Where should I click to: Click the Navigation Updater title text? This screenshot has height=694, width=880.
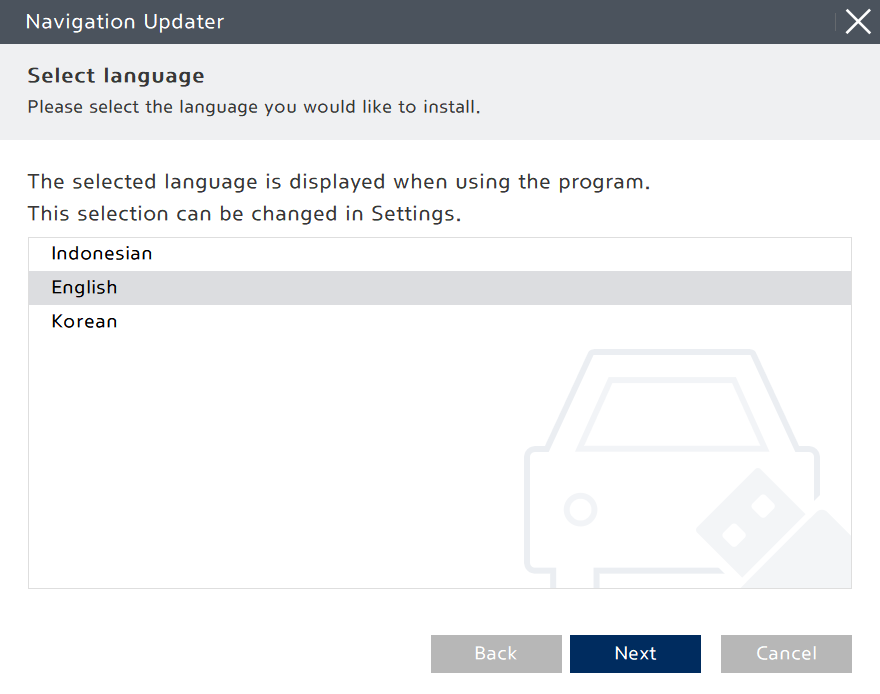[125, 22]
